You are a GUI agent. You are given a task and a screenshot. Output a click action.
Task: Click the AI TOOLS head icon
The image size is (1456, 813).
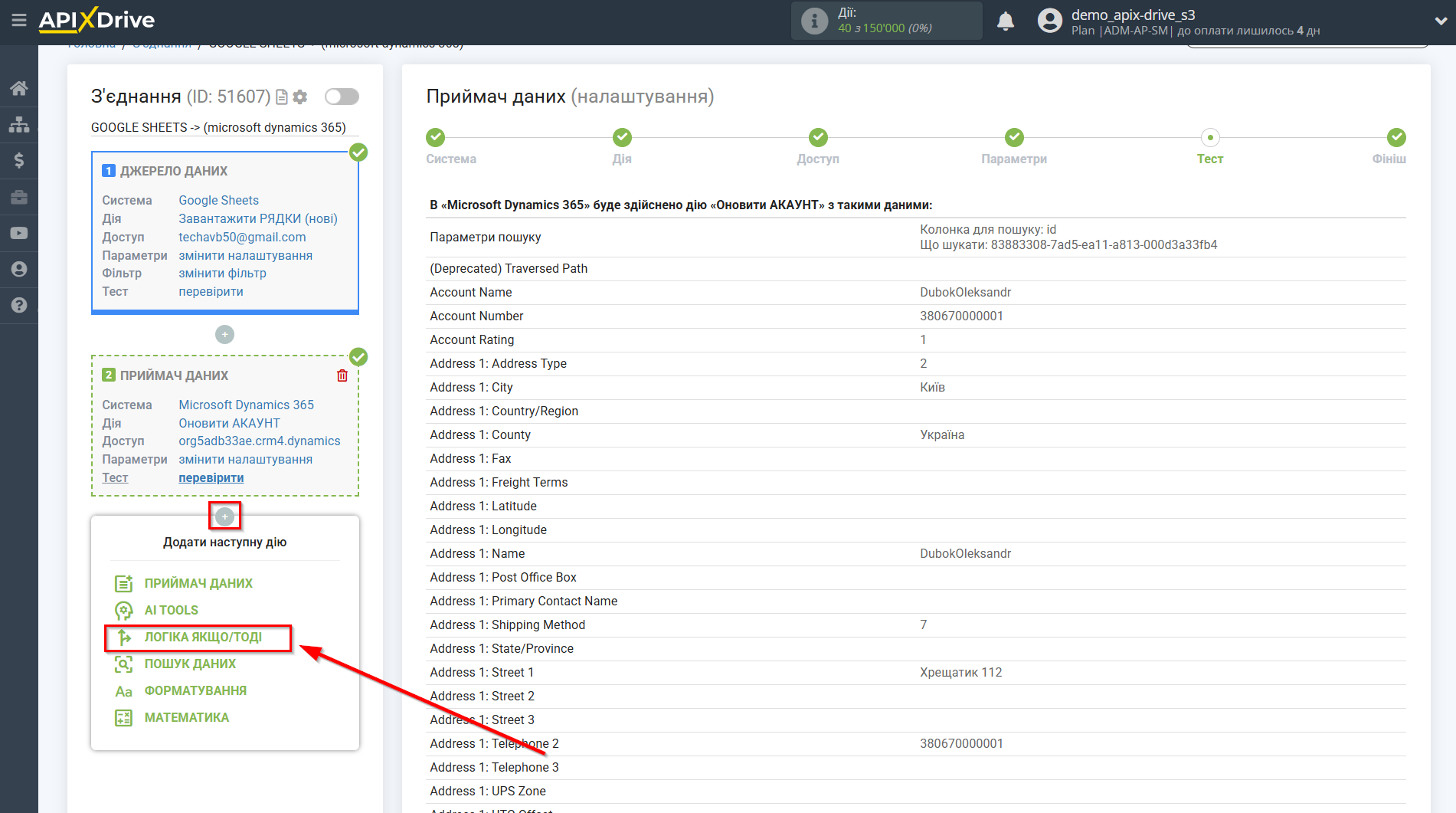123,611
